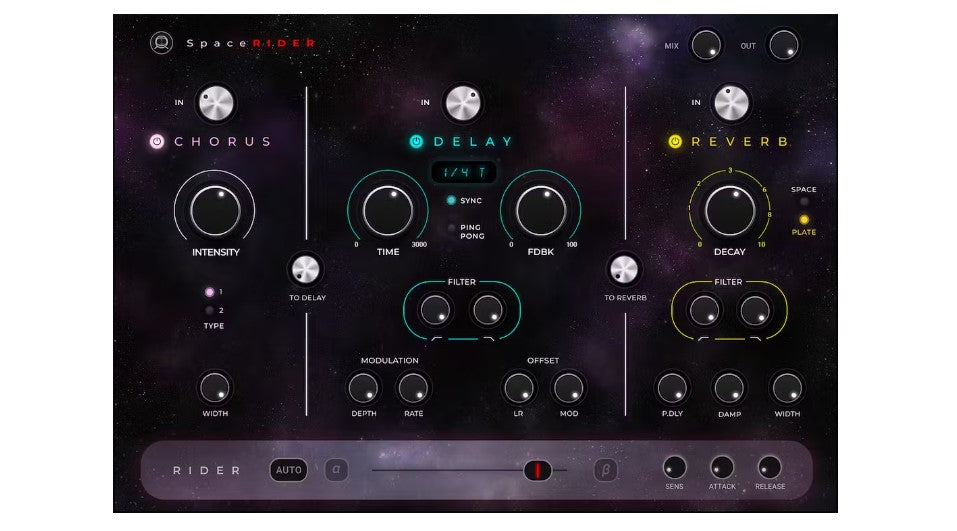Screen dimensions: 957x531
Task: Click the OFFSET label
Action: (x=543, y=361)
